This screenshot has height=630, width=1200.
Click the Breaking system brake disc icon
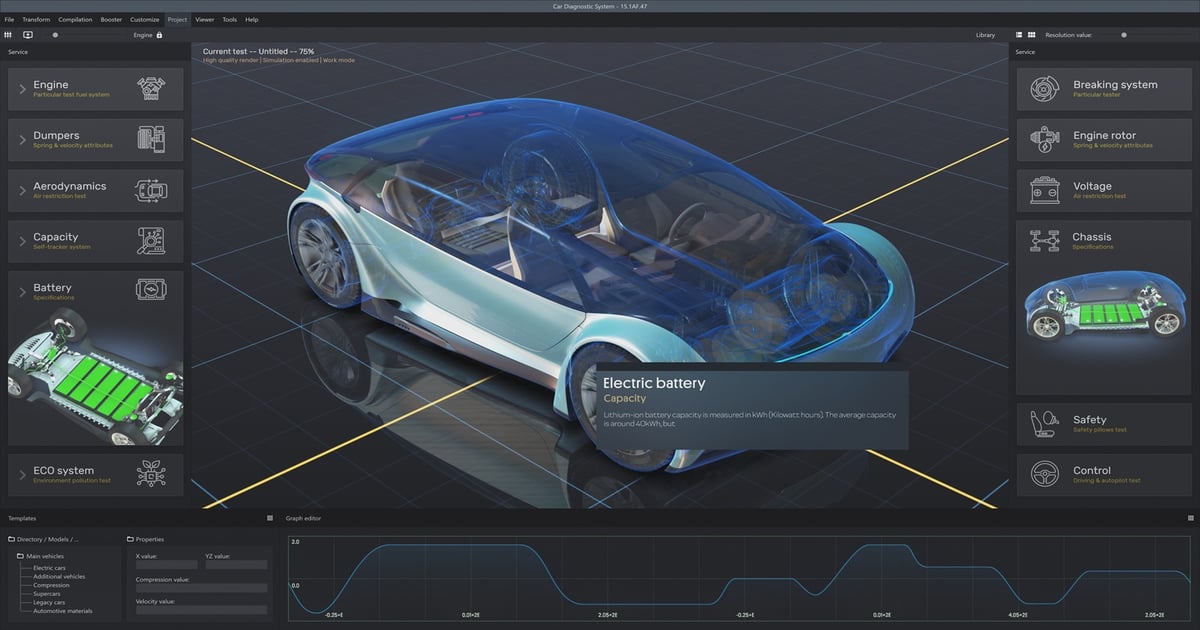coord(1045,88)
